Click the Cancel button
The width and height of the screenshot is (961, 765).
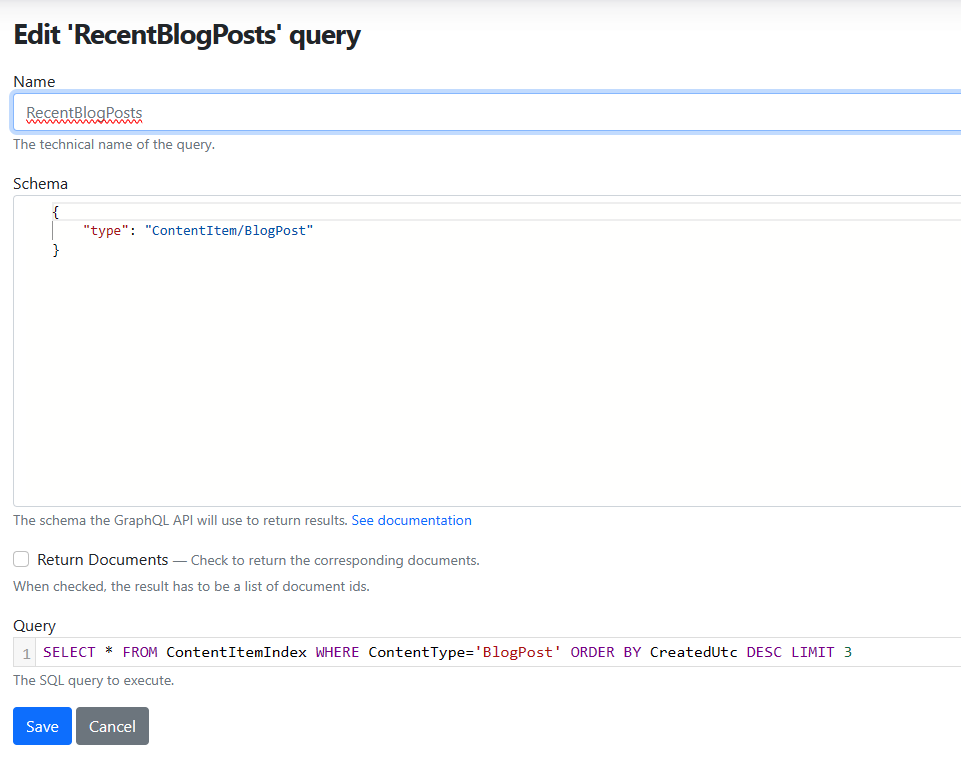pyautogui.click(x=112, y=726)
